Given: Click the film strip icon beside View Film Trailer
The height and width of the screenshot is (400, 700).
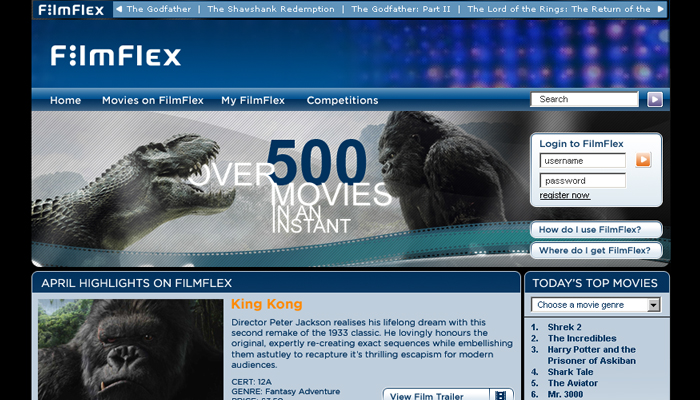Looking at the screenshot, I should [501, 395].
